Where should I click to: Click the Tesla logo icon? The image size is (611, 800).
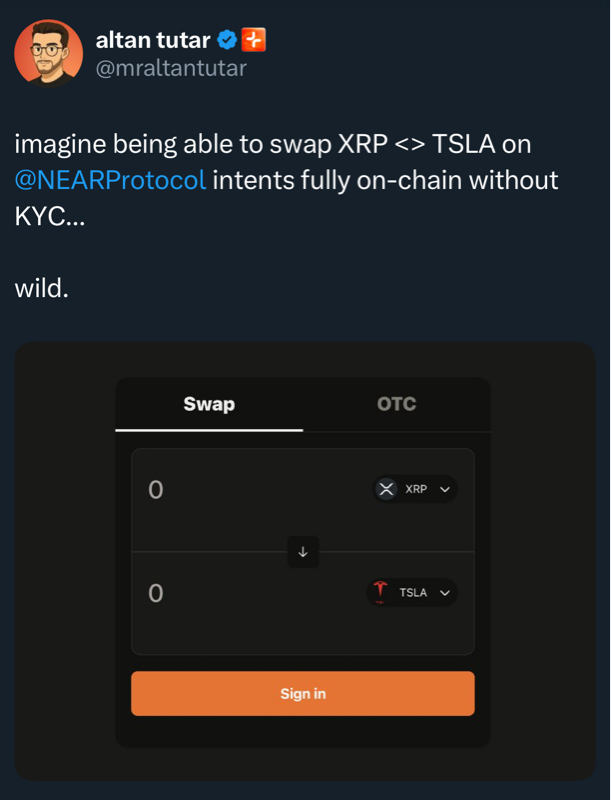pyautogui.click(x=380, y=592)
